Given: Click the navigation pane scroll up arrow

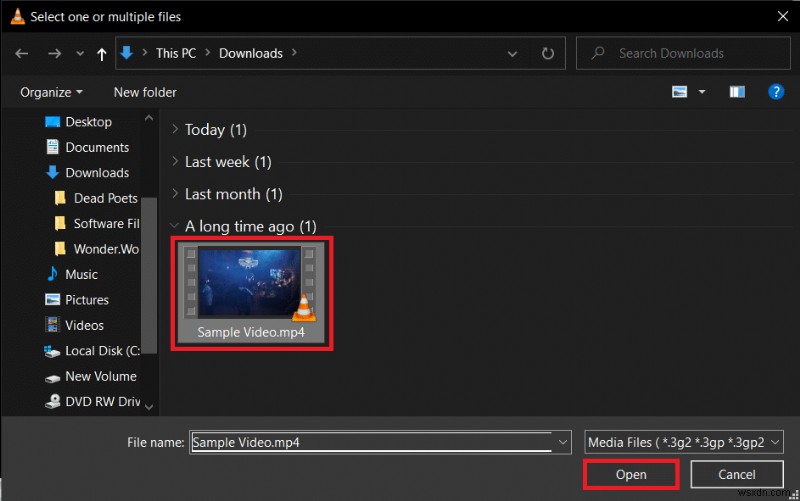Looking at the screenshot, I should 148,118.
